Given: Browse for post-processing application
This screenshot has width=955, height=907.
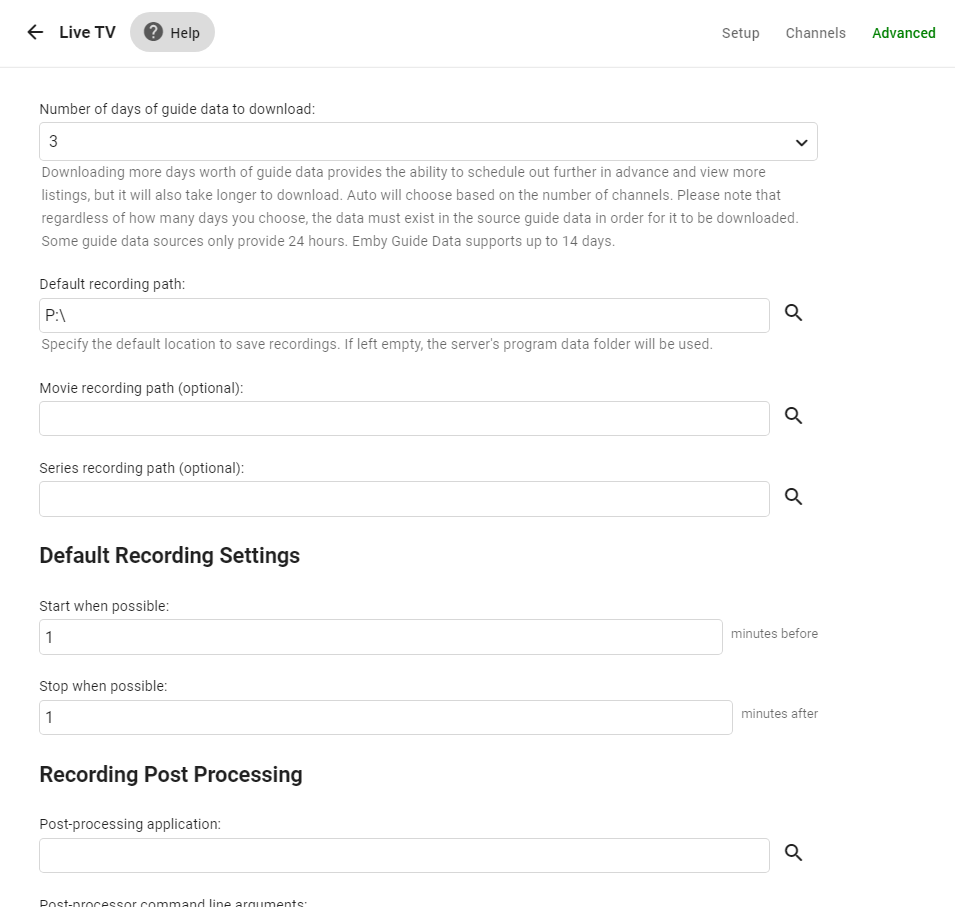Looking at the screenshot, I should coord(793,852).
